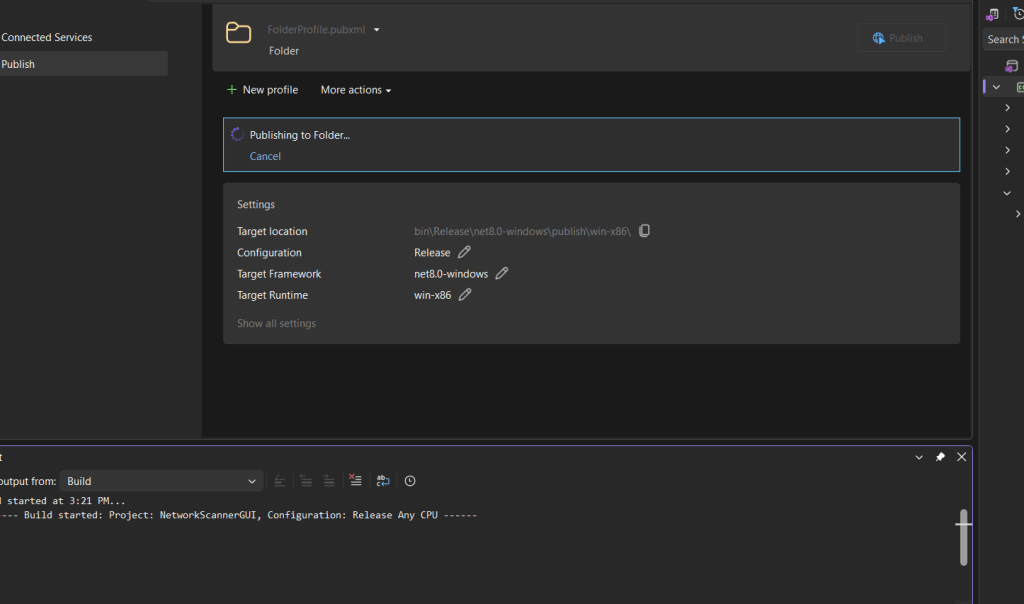Pin the Output window panel
This screenshot has width=1024, height=604.
(940, 457)
